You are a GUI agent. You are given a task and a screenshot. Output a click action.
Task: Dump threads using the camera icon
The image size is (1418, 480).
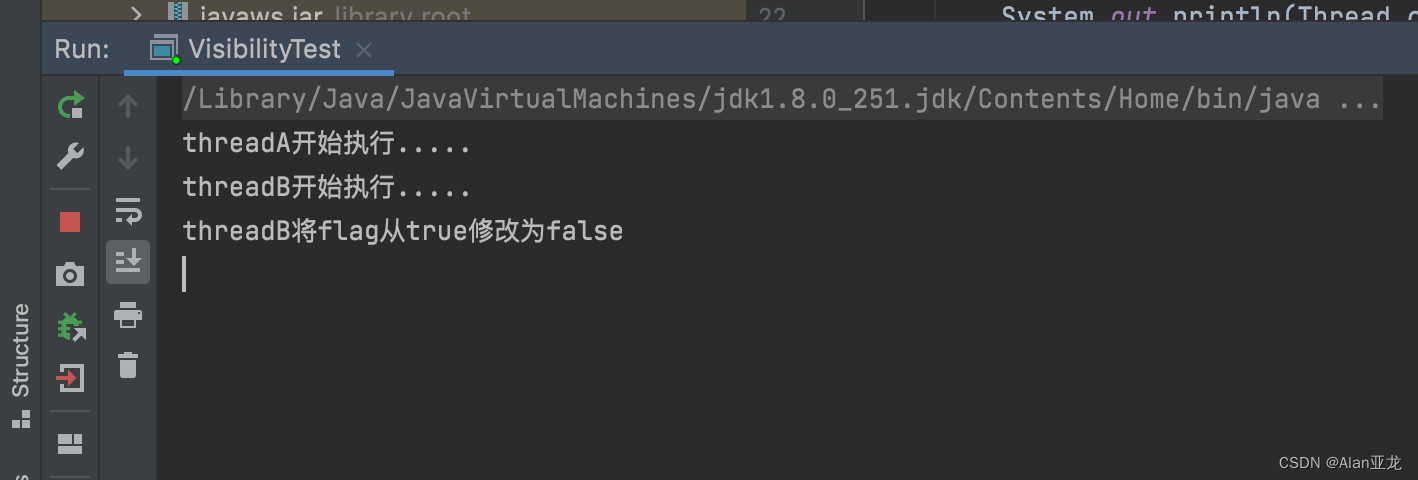[70, 274]
